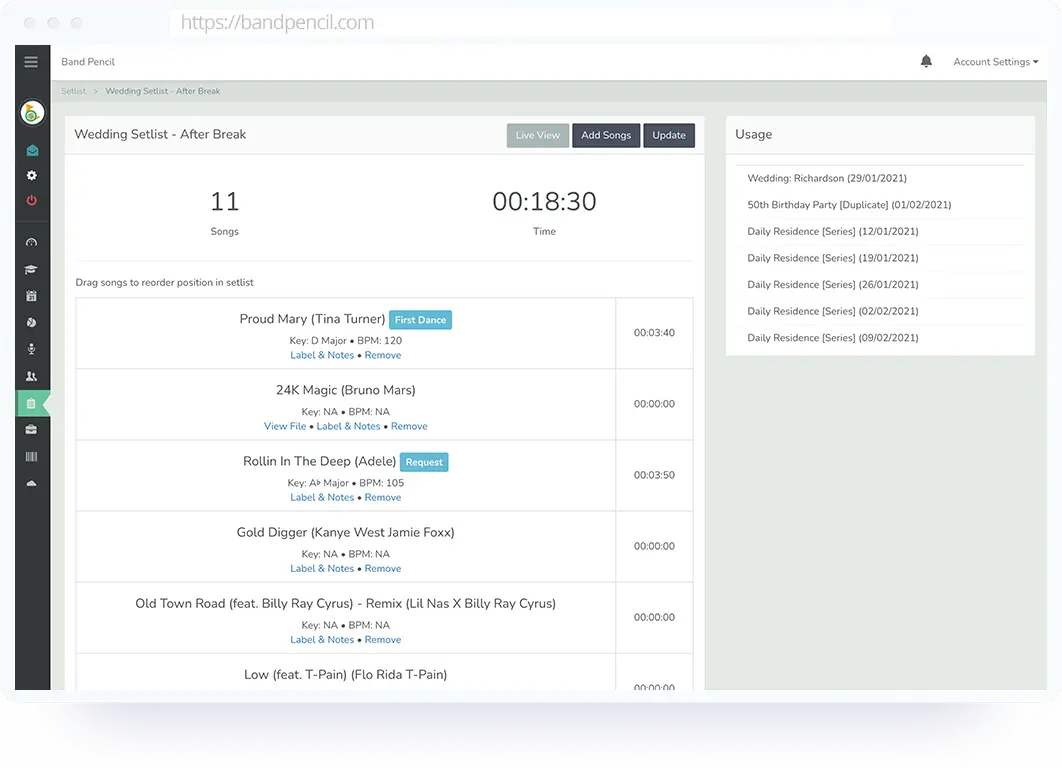Toggle the hamburger menu in the sidebar
Viewport: 1062px width, 768px height.
click(x=31, y=62)
